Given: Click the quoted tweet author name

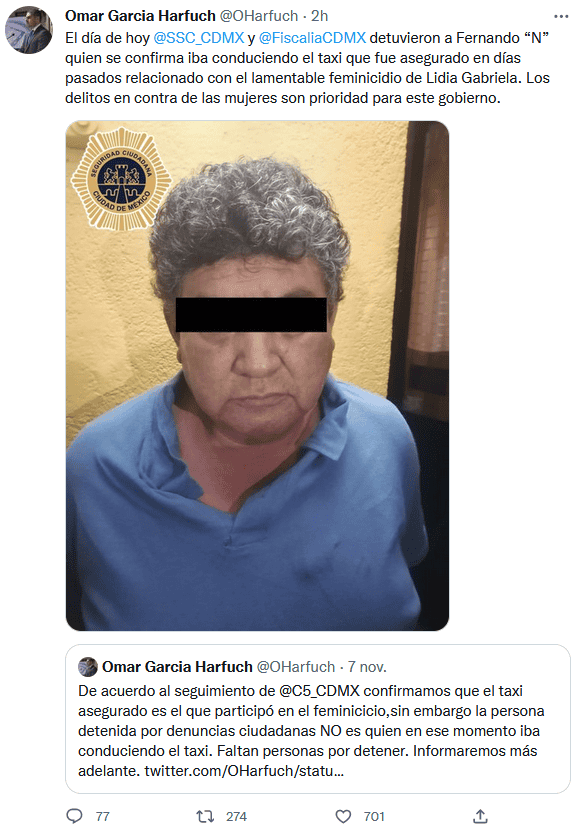Looking at the screenshot, I should [x=177, y=666].
